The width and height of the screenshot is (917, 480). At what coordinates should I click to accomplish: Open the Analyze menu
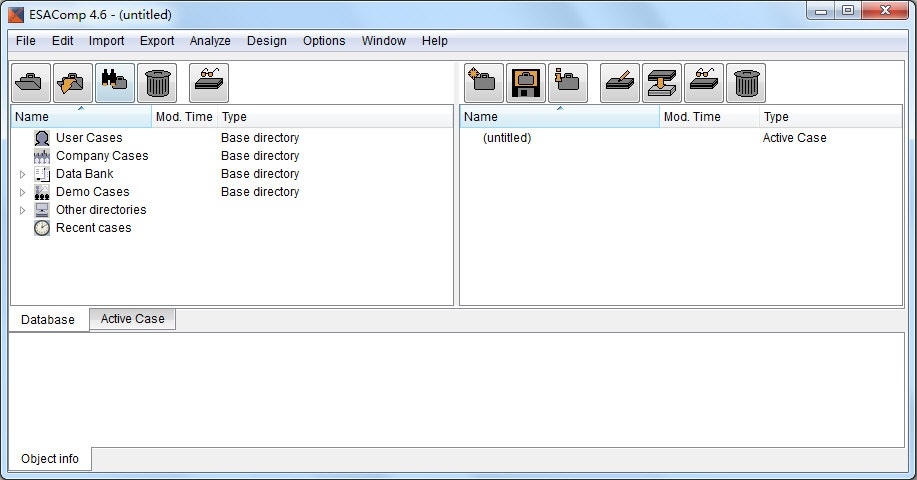(x=210, y=41)
